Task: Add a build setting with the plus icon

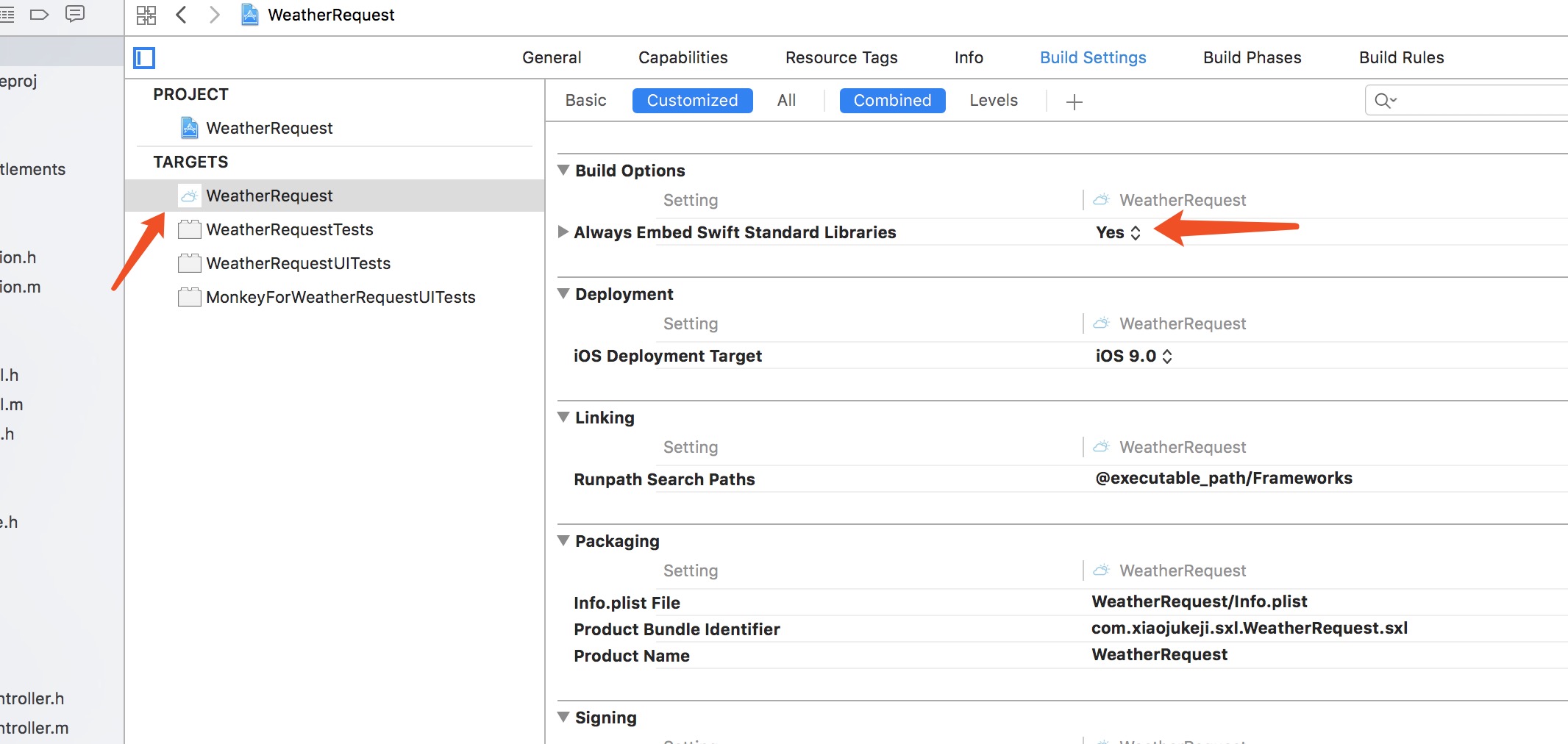Action: pyautogui.click(x=1075, y=101)
